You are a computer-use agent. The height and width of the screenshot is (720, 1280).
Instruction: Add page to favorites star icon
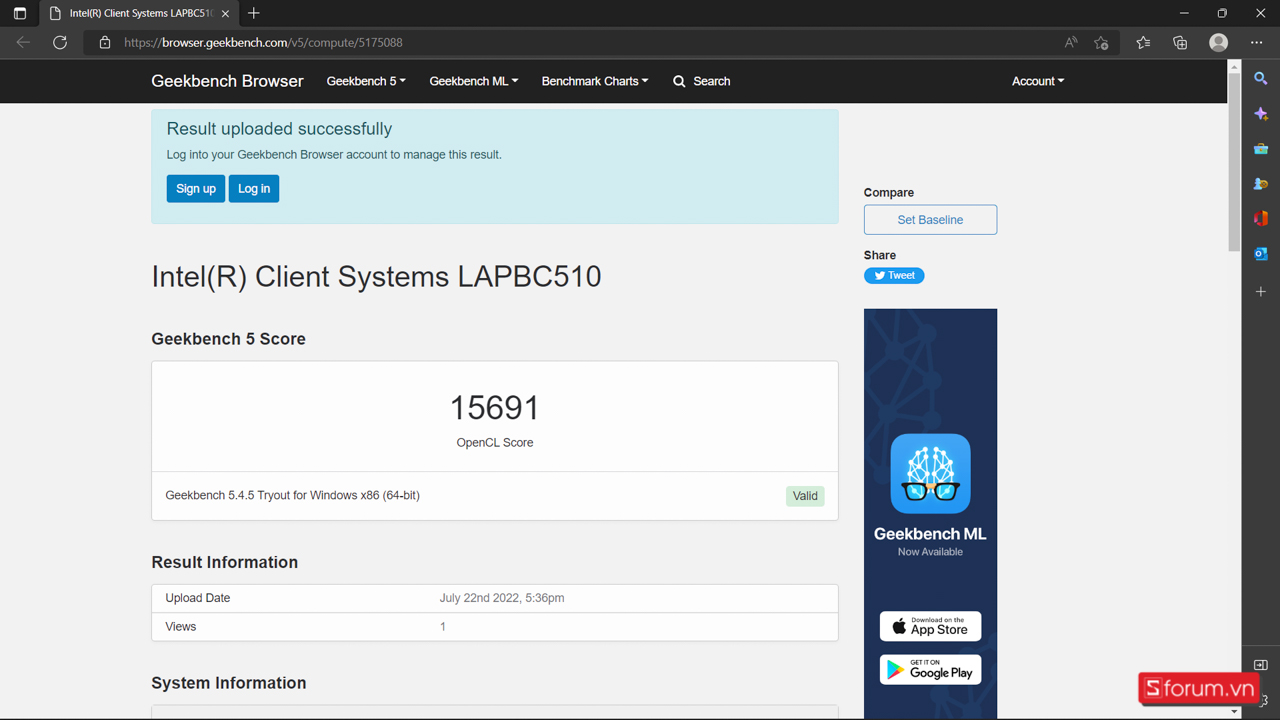pyautogui.click(x=1101, y=42)
